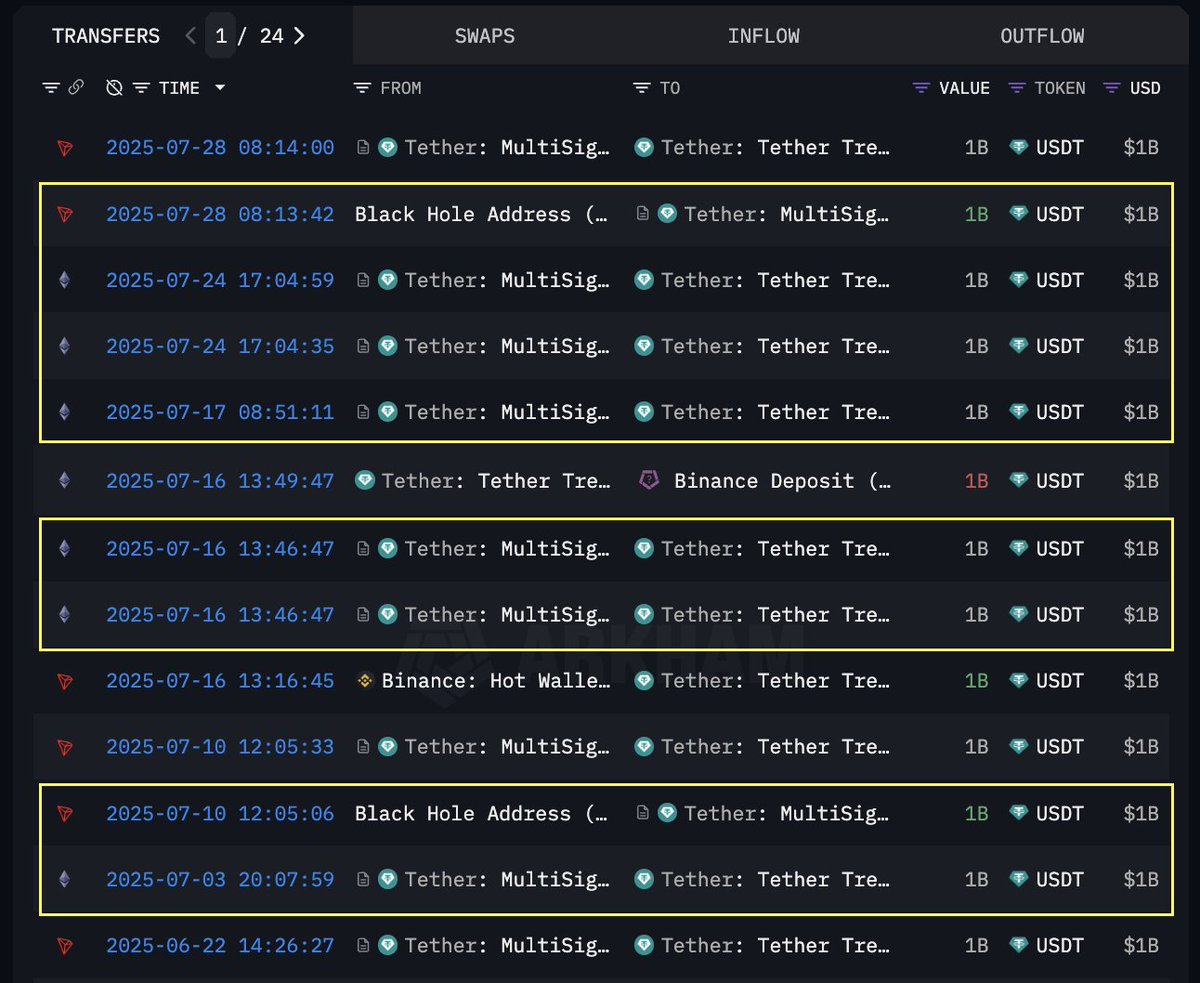The height and width of the screenshot is (983, 1200).
Task: Click the Binance Deposit purple entity icon
Action: pyautogui.click(x=650, y=481)
